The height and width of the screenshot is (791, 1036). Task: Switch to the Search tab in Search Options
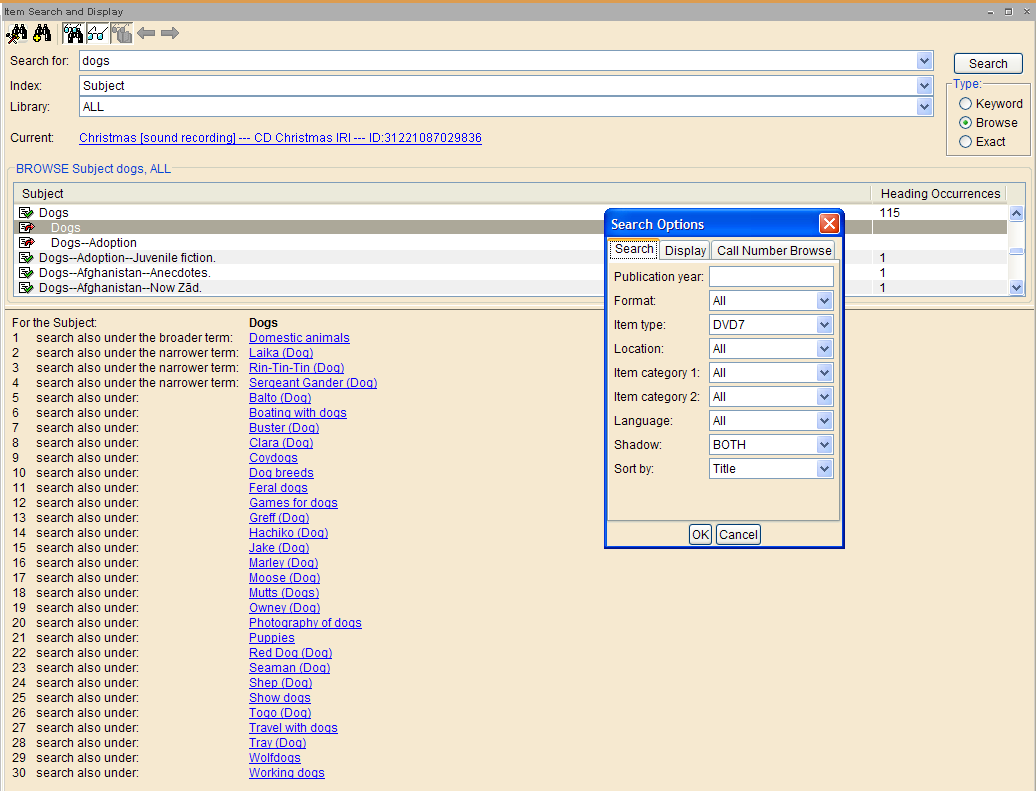(634, 249)
